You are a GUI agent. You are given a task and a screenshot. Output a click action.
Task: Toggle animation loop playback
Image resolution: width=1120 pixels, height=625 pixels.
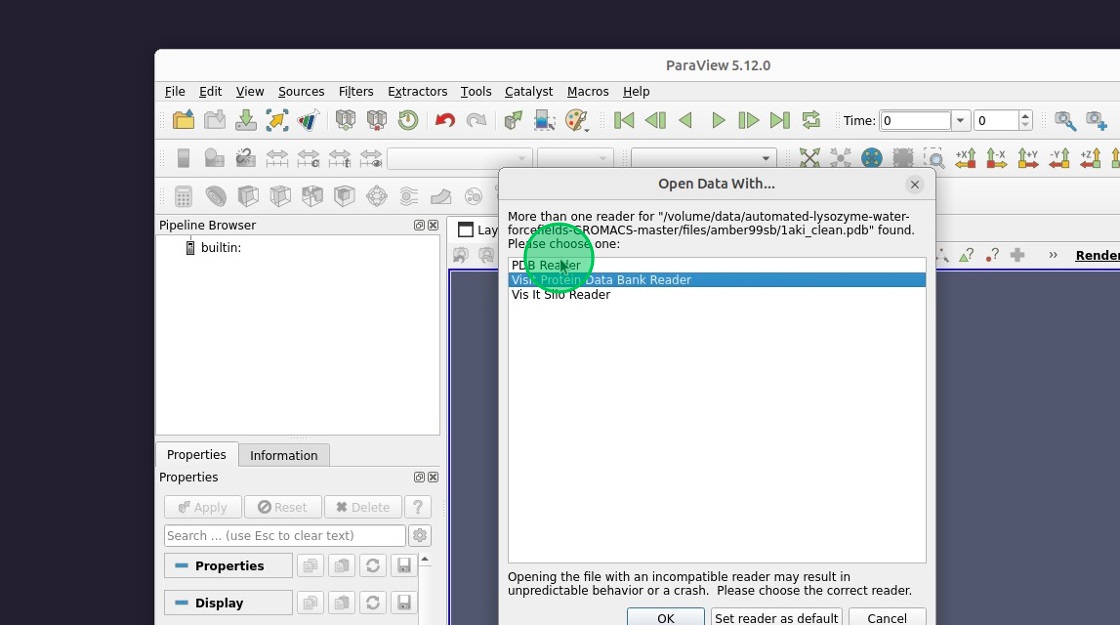click(811, 120)
